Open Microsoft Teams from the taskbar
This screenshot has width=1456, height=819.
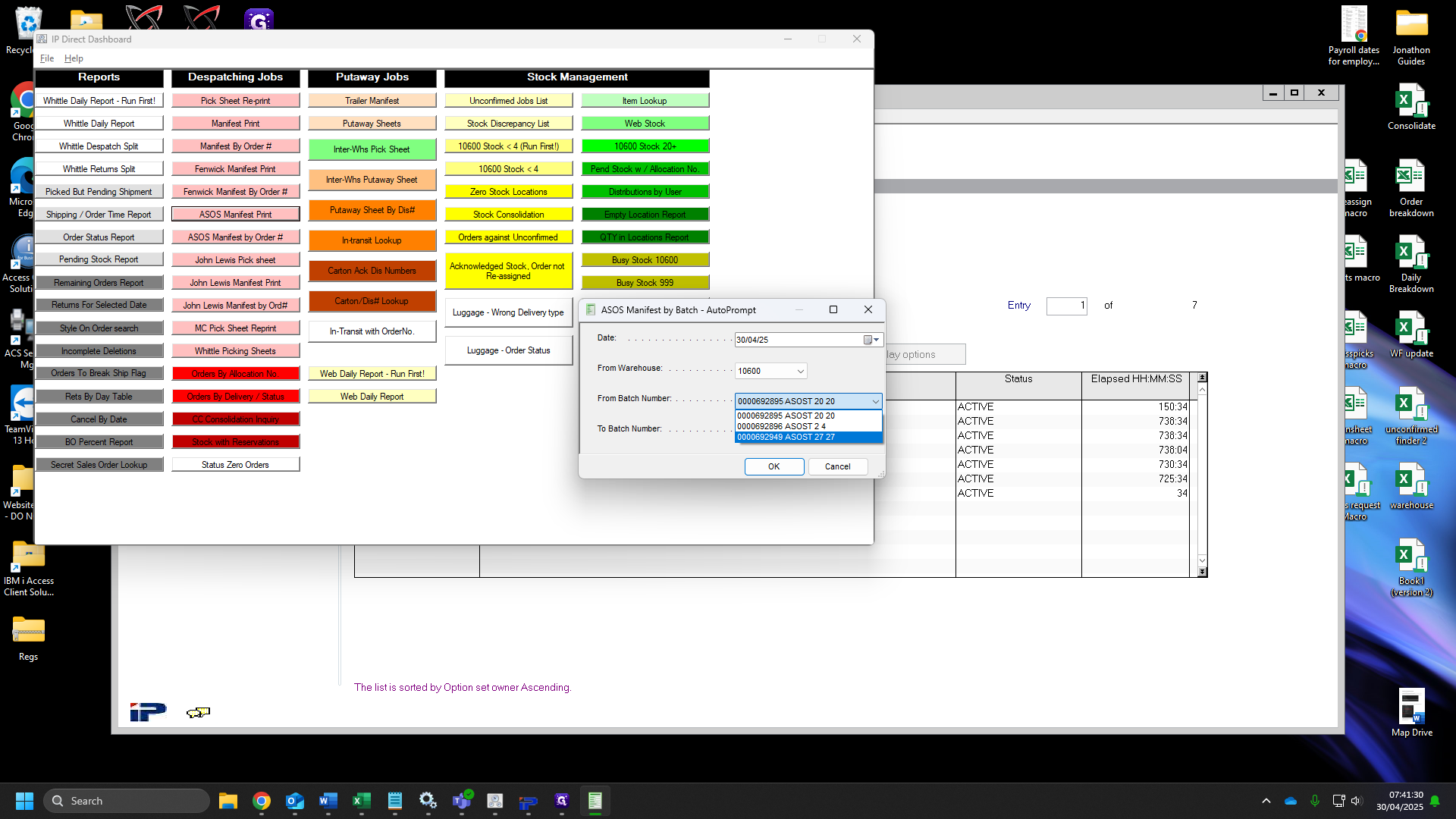462,801
